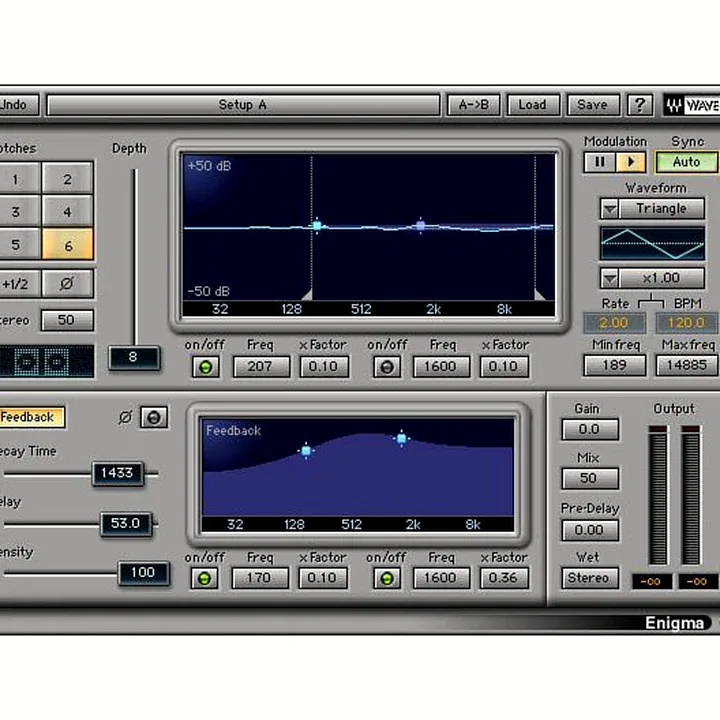Click the Triangle waveform selector
720x720 pixels.
[x=661, y=209]
